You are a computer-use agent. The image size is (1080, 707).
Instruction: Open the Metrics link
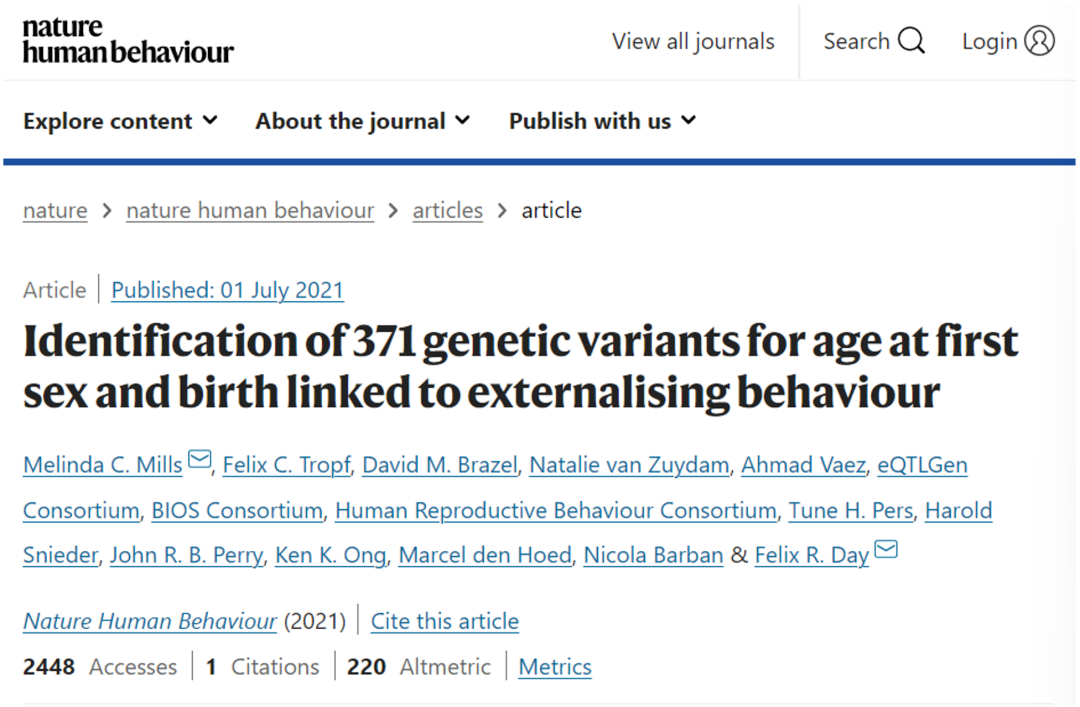pos(555,667)
